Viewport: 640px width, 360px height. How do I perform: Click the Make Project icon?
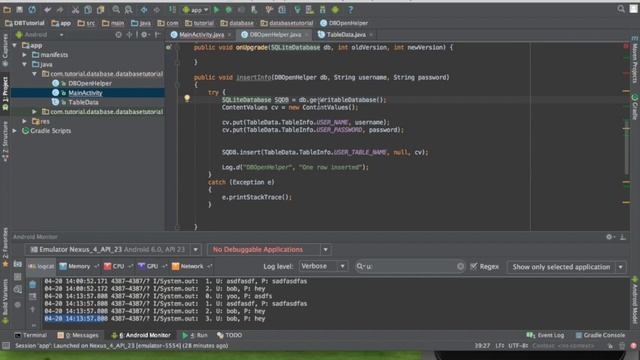click(x=172, y=9)
